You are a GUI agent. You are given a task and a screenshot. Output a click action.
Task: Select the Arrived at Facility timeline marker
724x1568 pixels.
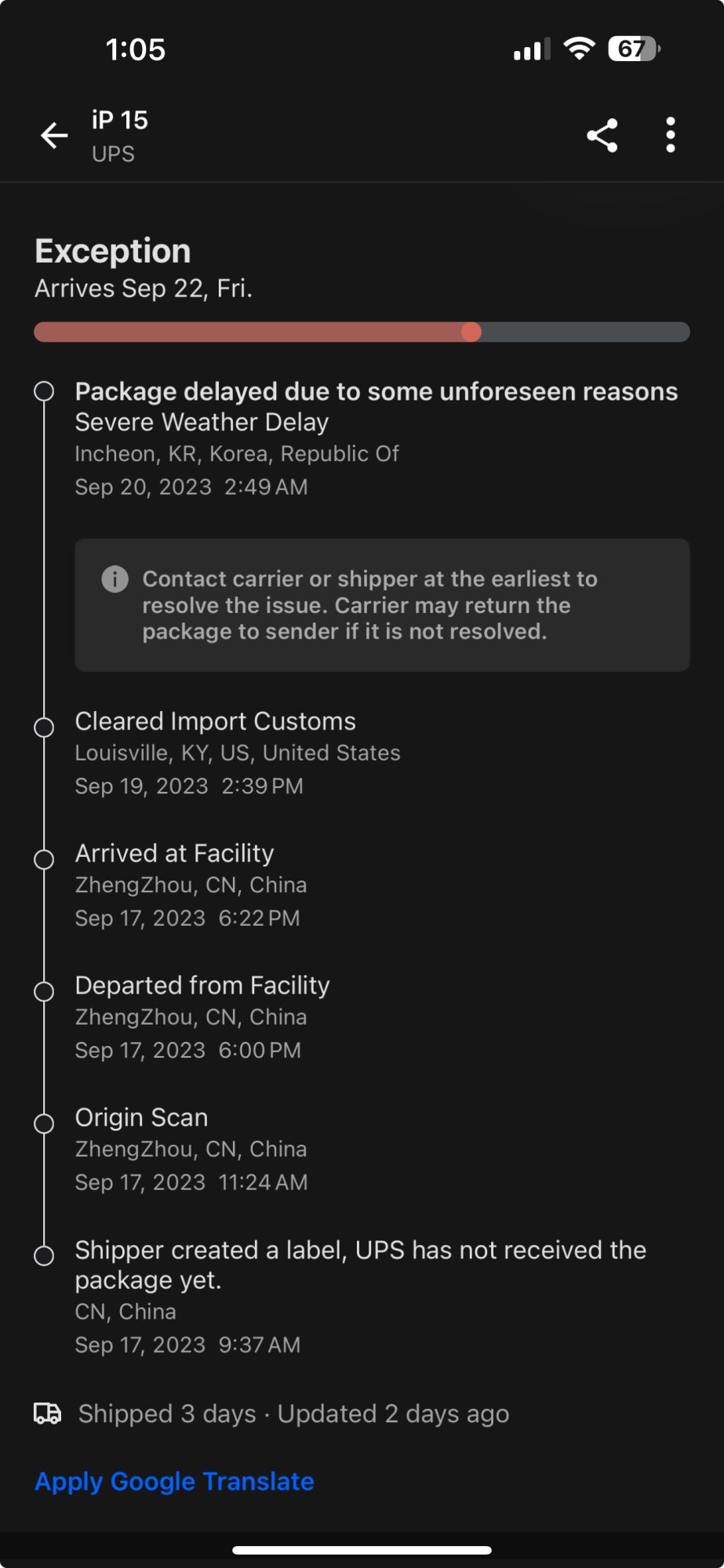click(45, 859)
